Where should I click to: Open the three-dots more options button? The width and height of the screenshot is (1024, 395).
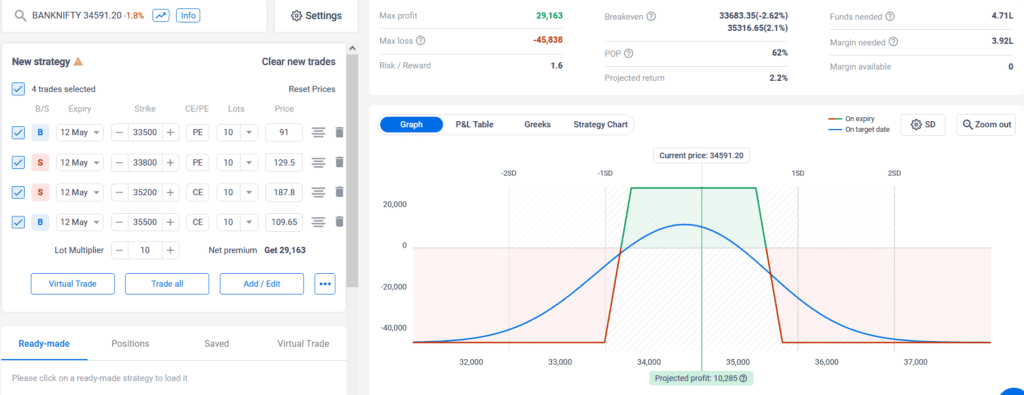coord(325,284)
